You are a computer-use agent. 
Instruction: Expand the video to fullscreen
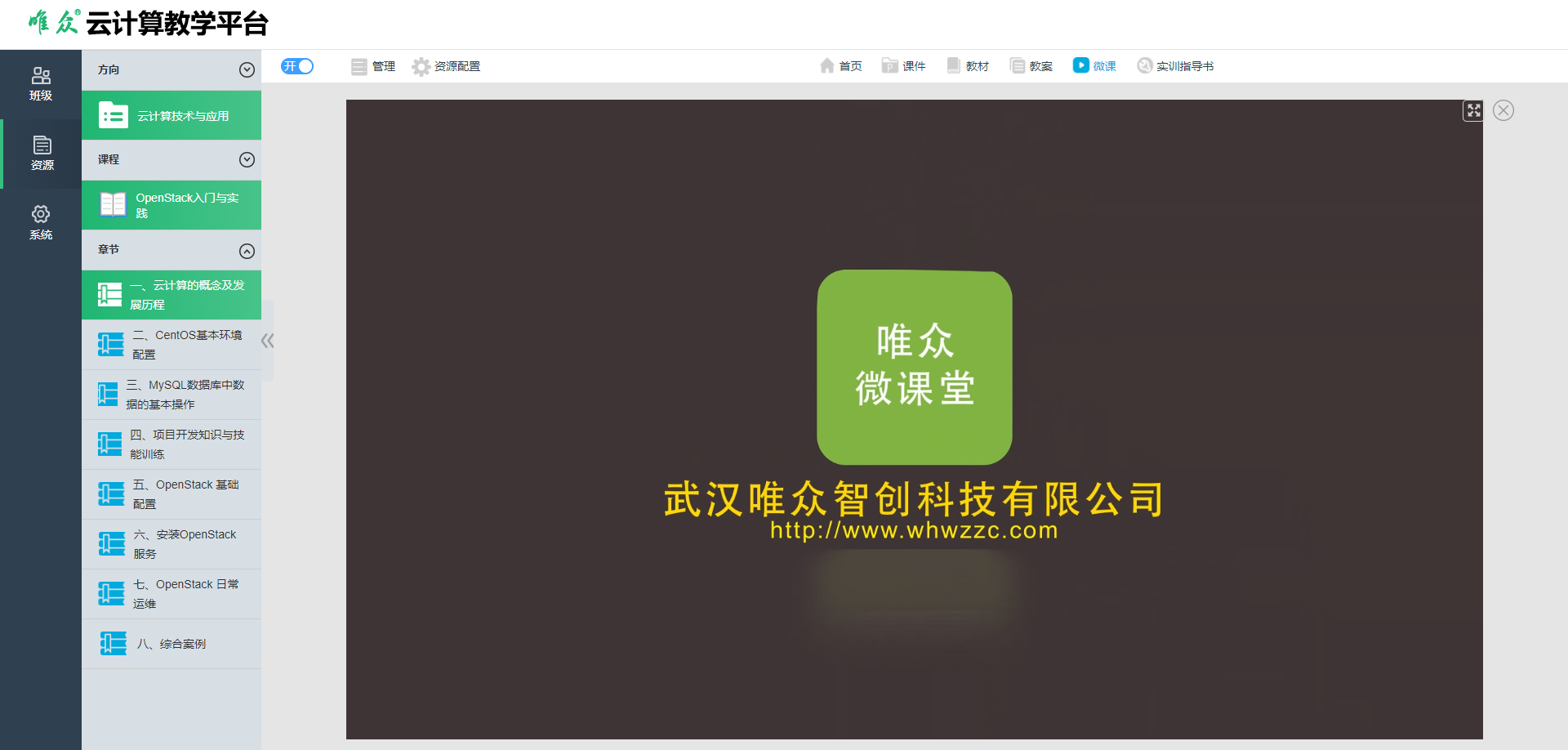point(1473,110)
